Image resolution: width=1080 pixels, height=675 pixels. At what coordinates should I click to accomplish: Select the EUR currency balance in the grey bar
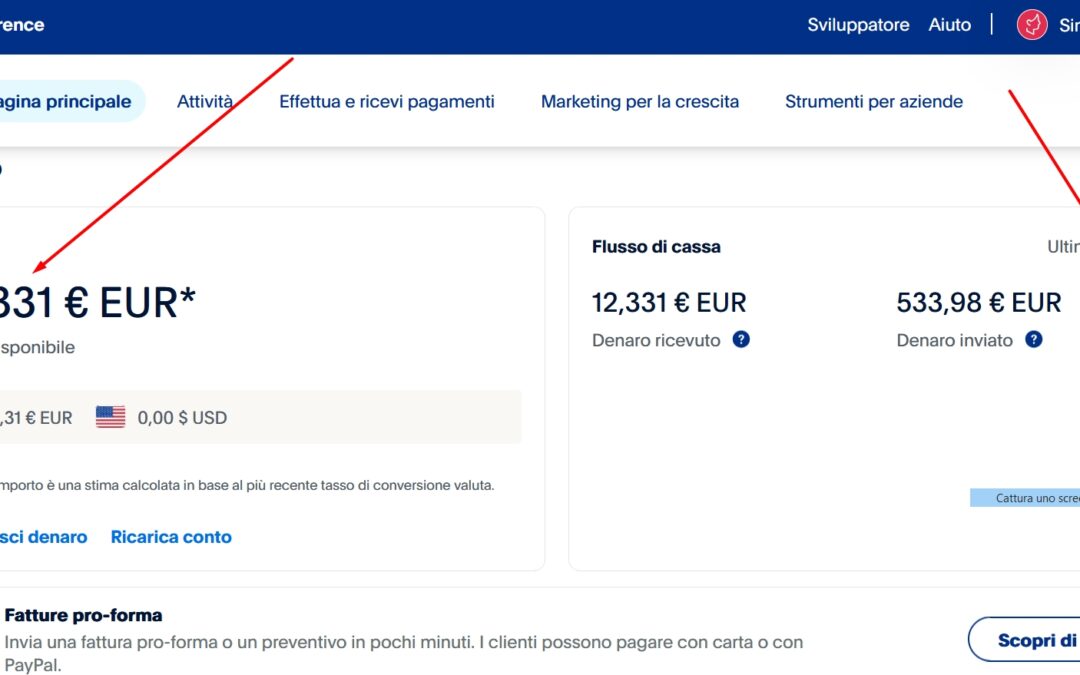coord(36,417)
